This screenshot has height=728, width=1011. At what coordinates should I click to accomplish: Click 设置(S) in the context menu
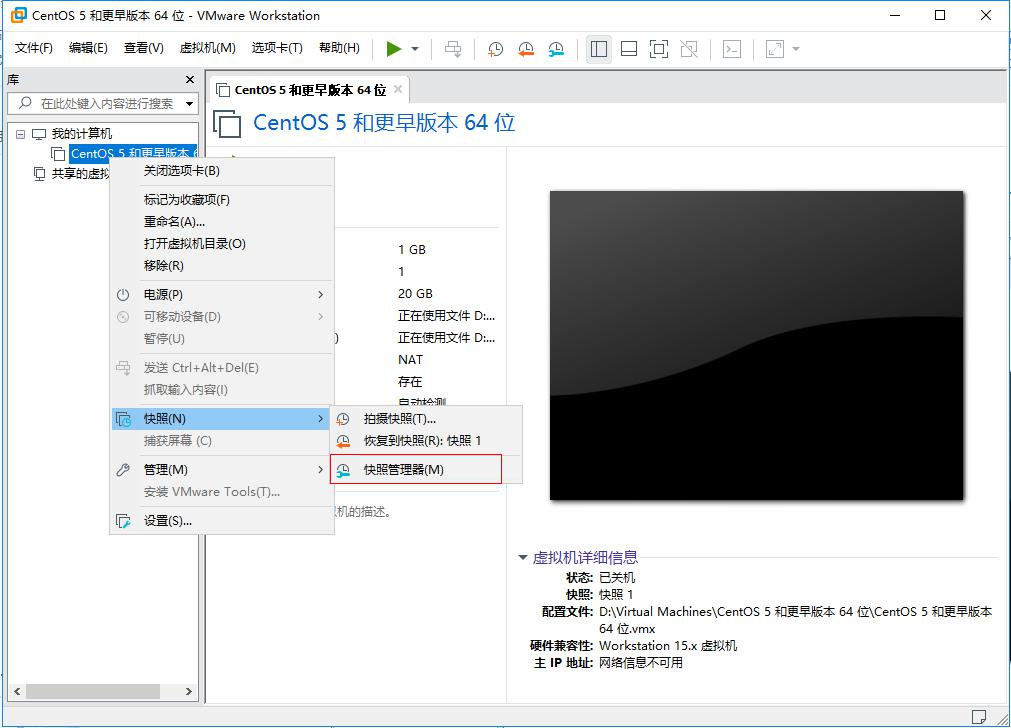click(167, 521)
